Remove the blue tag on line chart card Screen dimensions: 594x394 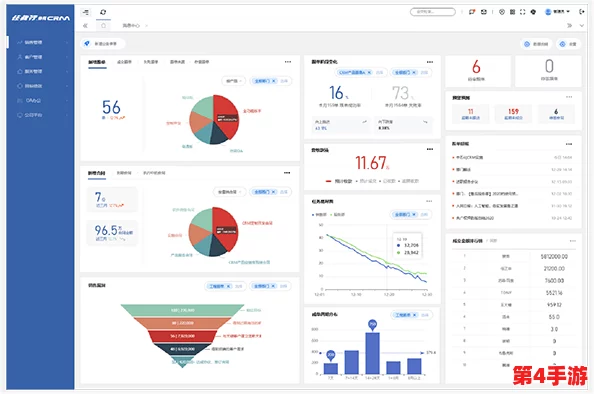pyautogui.click(x=414, y=215)
